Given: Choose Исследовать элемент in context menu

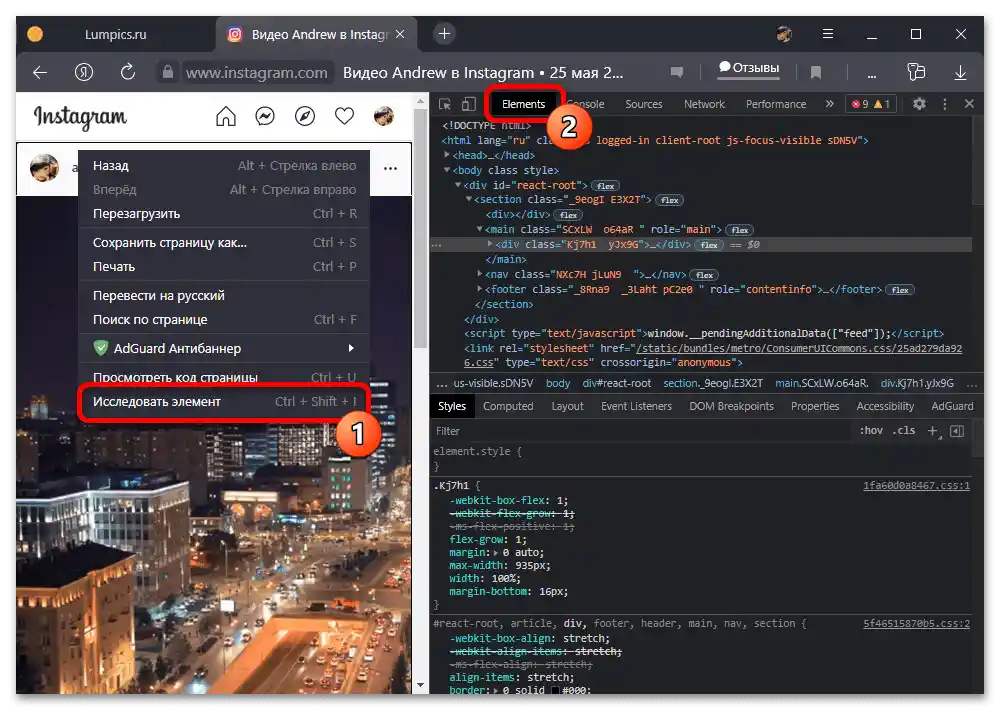Looking at the screenshot, I should tap(224, 402).
